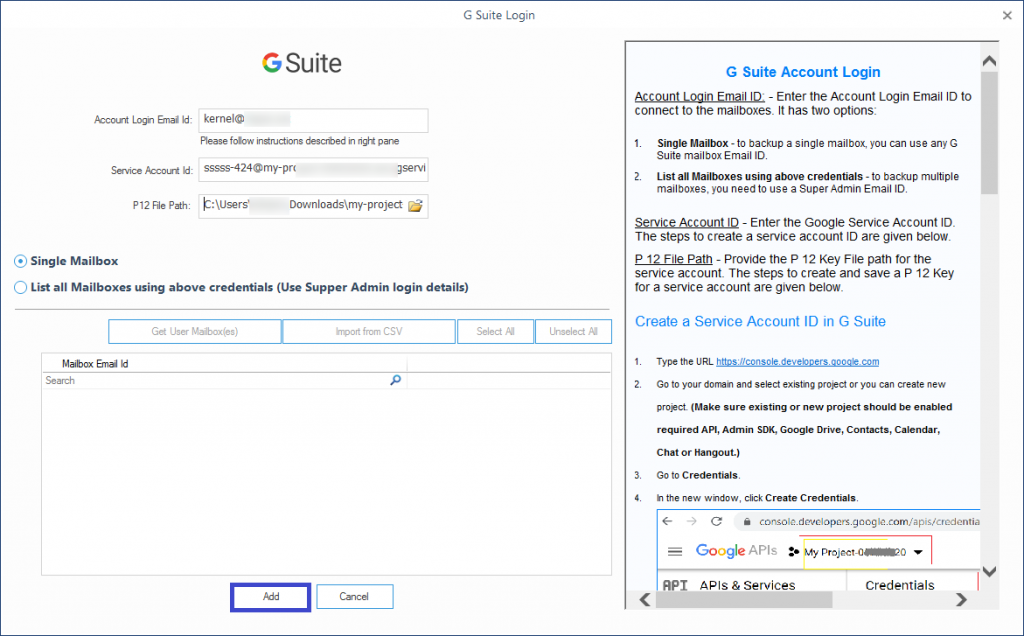Screen dimensions: 1024x636
Task: Click Credentials tab in embedded image
Action: [899, 585]
